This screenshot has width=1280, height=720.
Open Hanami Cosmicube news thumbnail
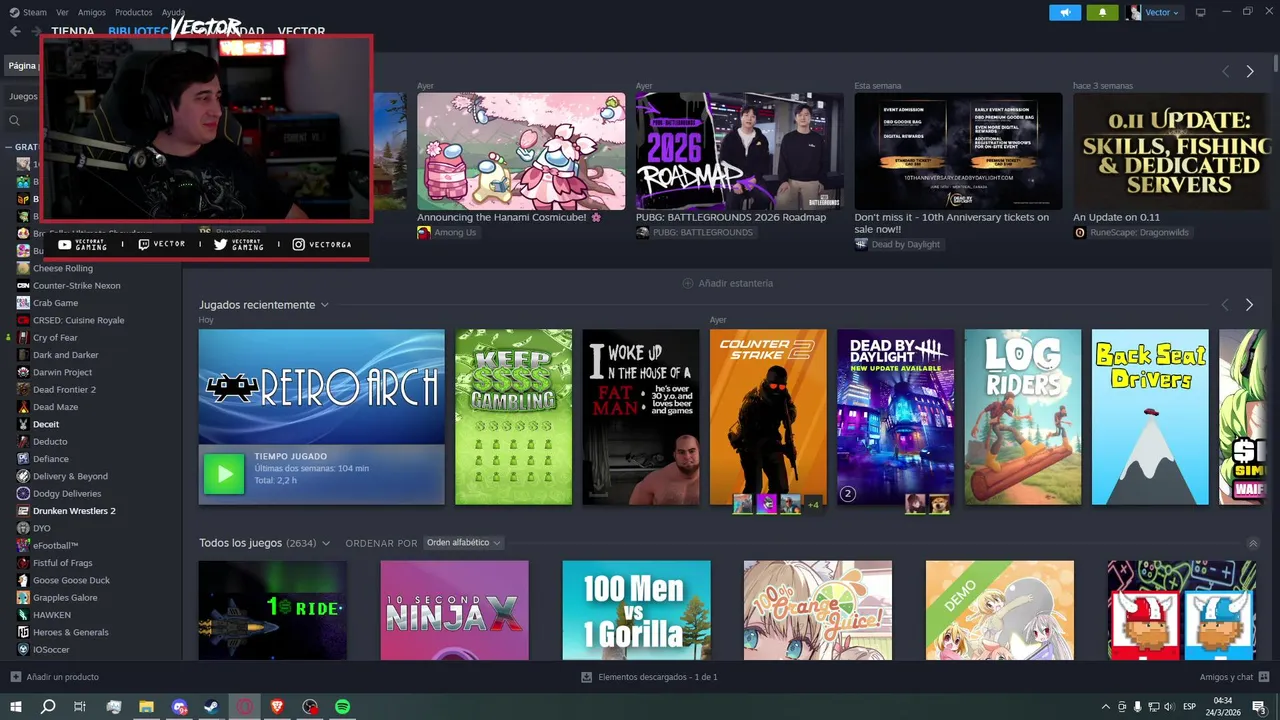click(x=521, y=151)
